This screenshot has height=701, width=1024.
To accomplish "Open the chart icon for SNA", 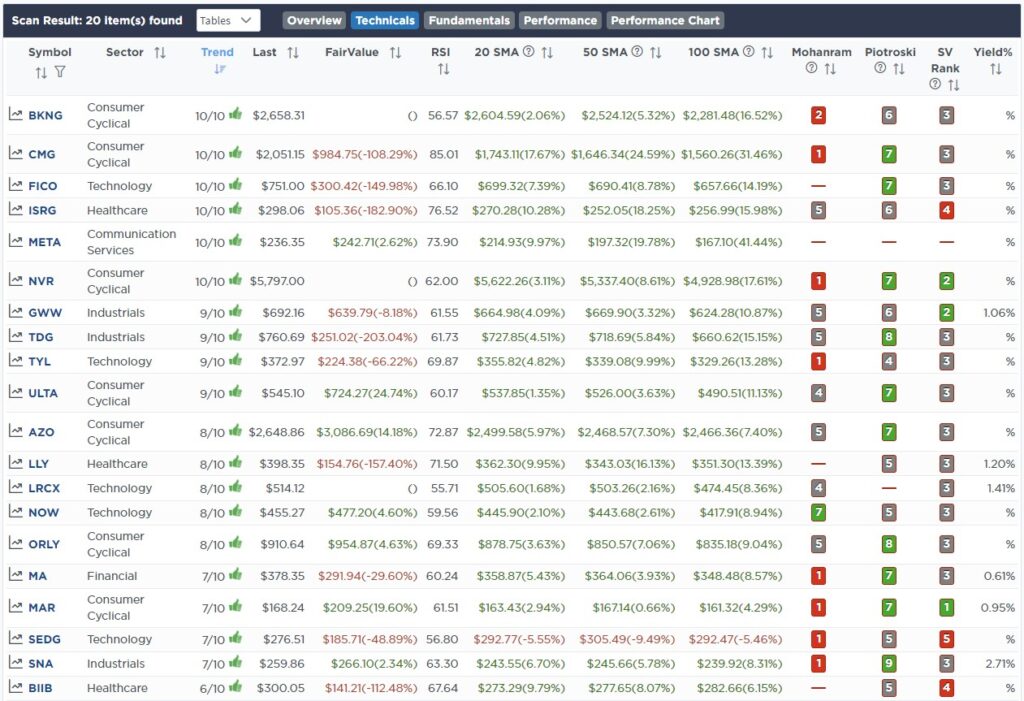I will click(x=16, y=663).
